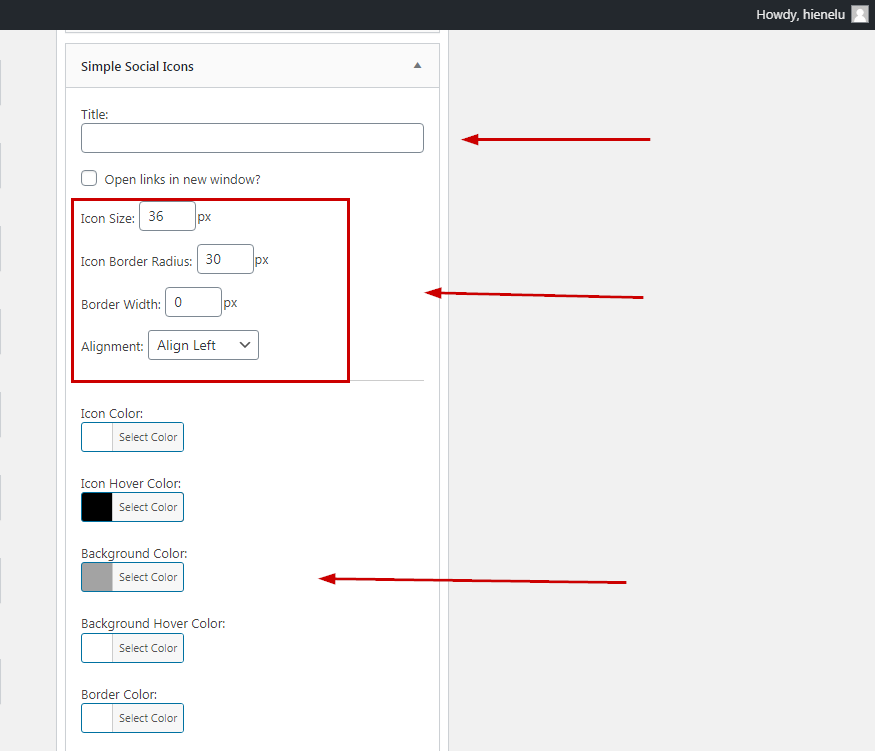Click the Icon Border Radius input field
Screen dimensions: 875x751
click(225, 260)
